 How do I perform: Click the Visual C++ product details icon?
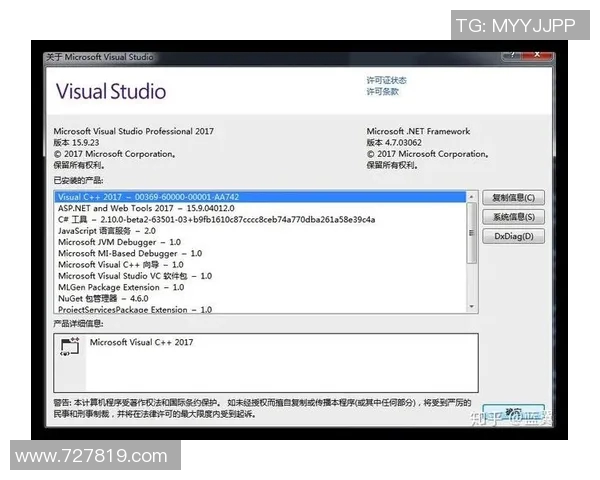(70, 347)
